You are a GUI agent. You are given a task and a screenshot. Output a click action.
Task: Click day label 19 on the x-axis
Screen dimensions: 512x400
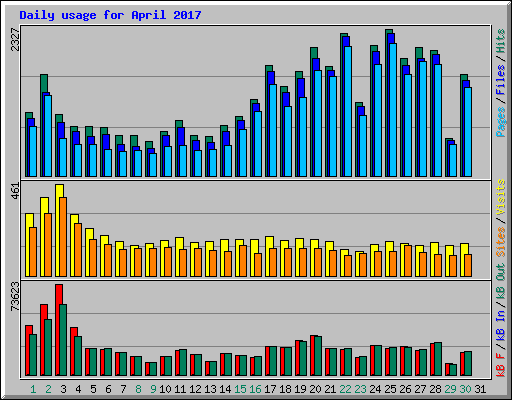[300, 389]
